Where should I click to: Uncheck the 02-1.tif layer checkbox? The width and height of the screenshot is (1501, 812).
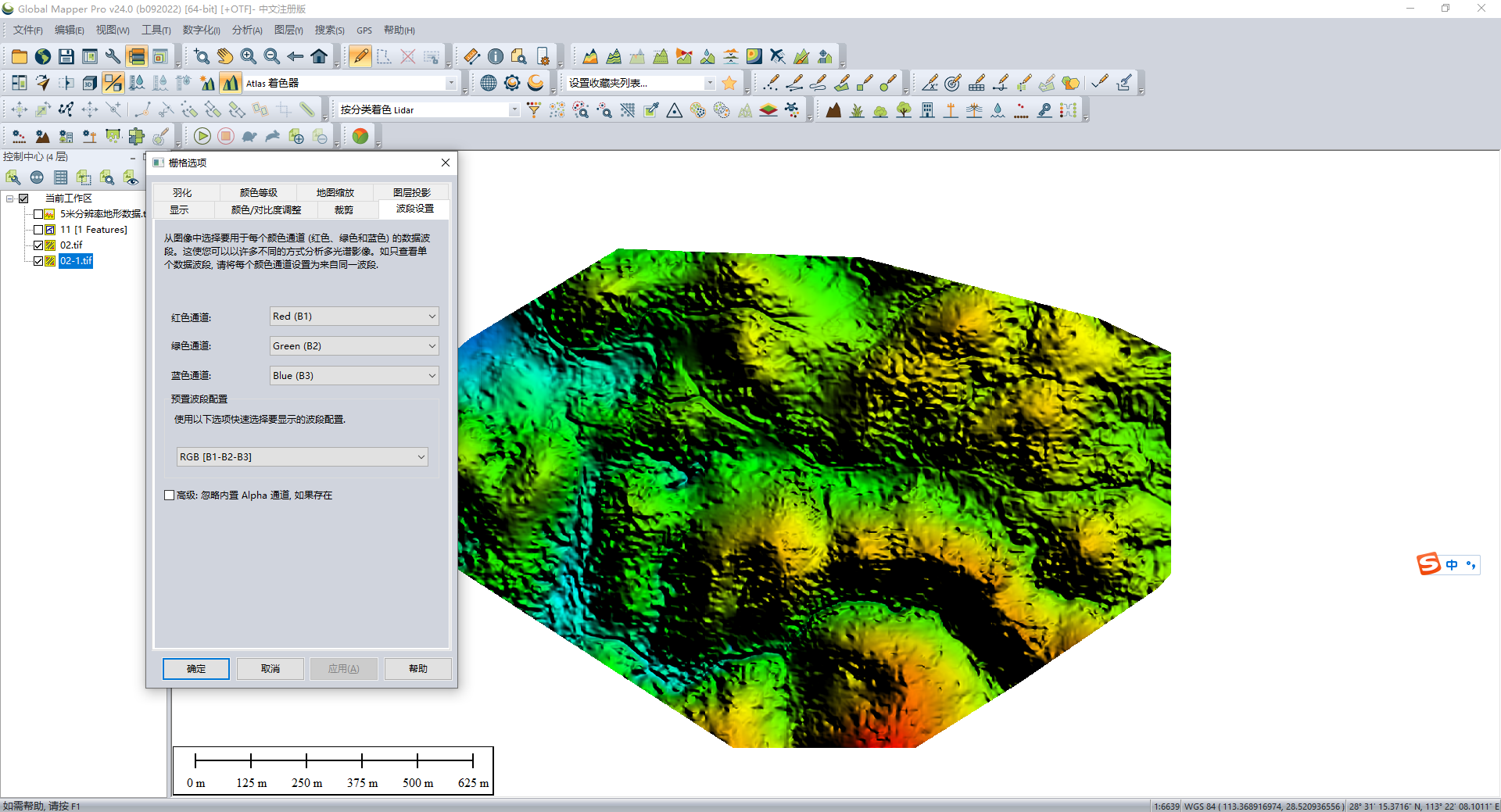[38, 261]
